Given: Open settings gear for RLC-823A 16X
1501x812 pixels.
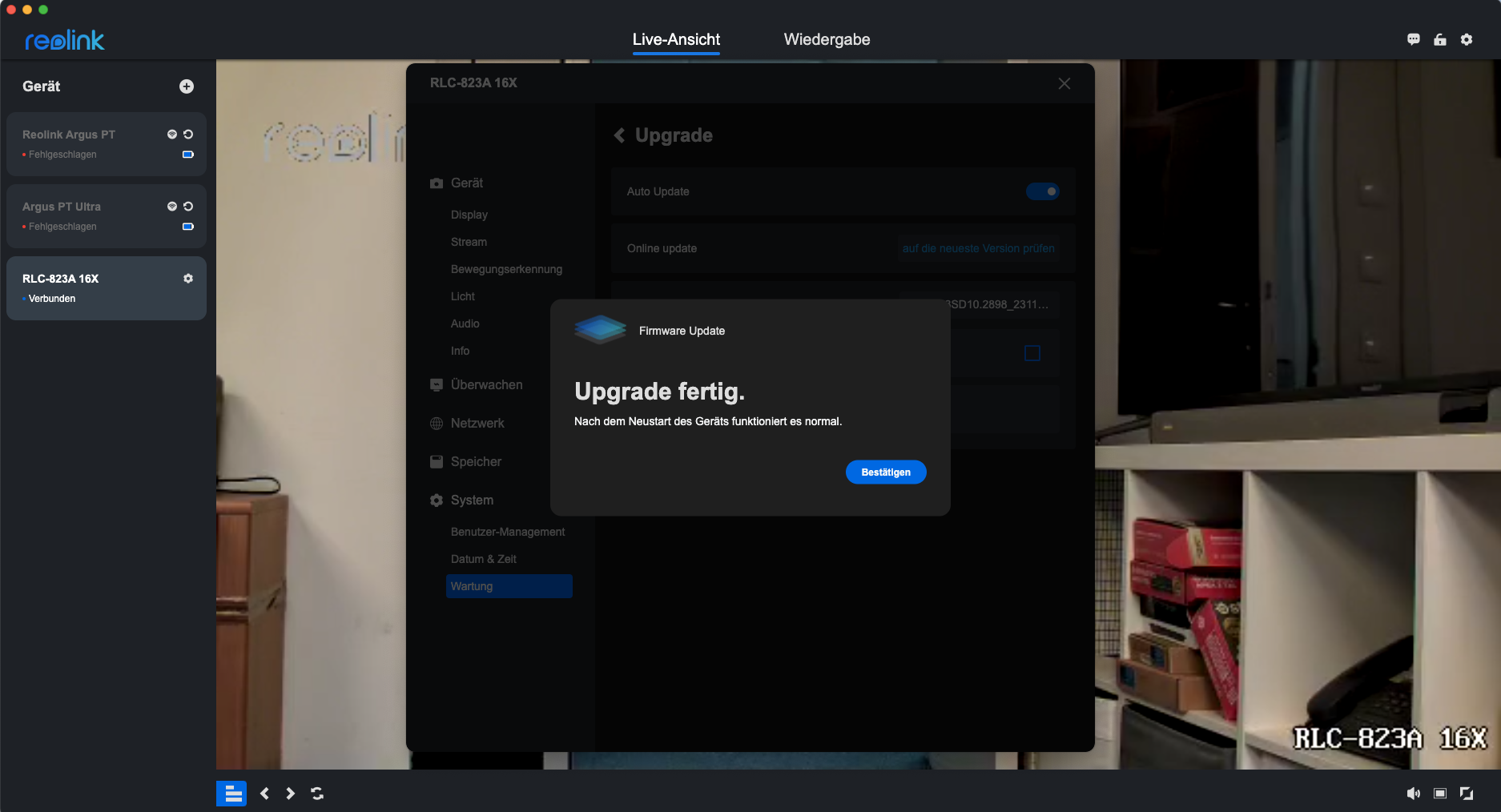Looking at the screenshot, I should point(188,279).
